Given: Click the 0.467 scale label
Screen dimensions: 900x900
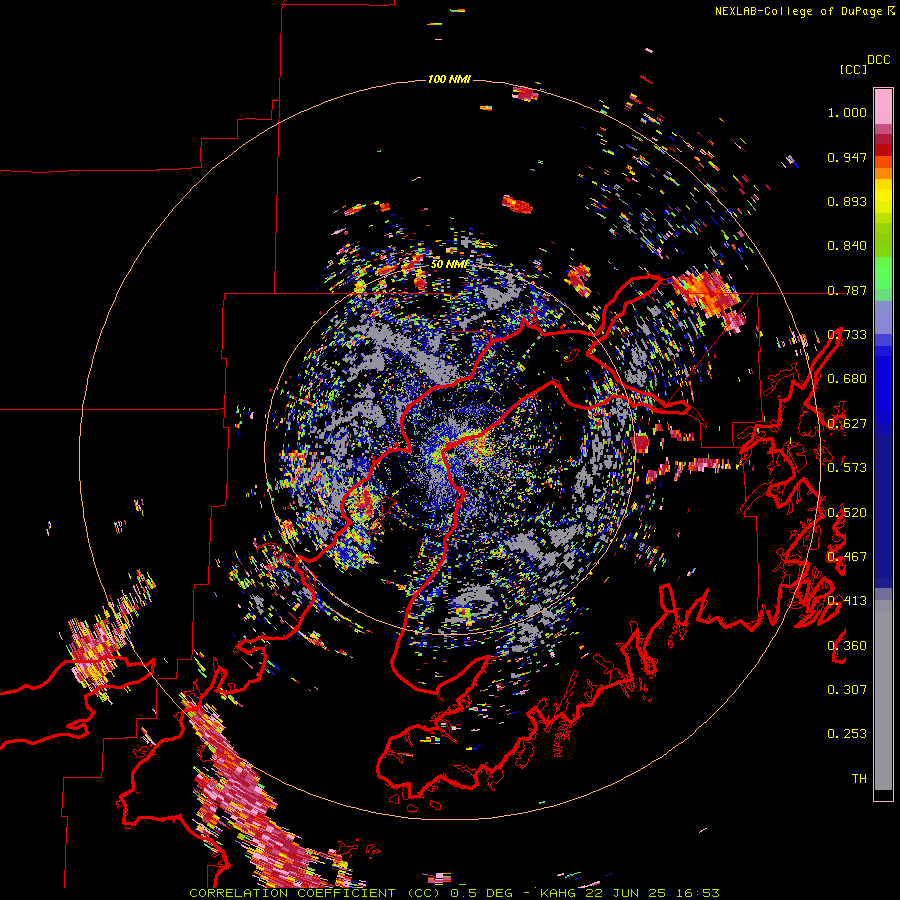Looking at the screenshot, I should pos(847,557).
